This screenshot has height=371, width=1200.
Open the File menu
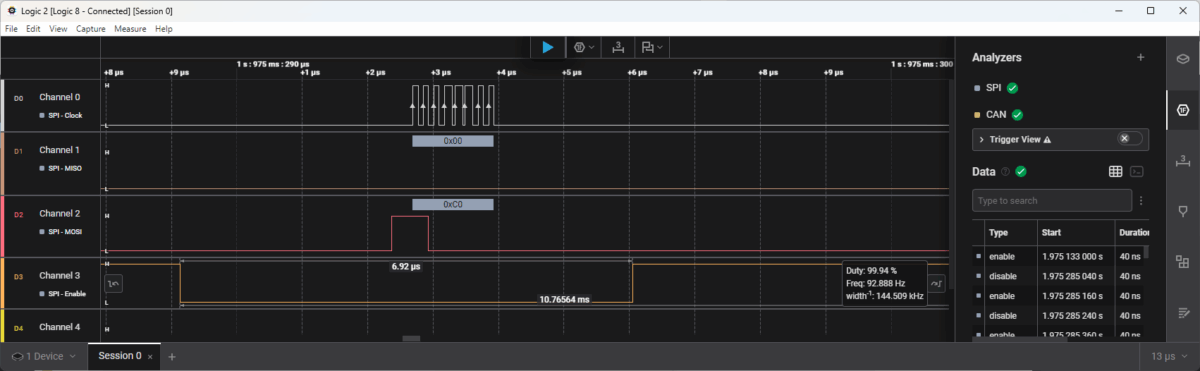(12, 29)
